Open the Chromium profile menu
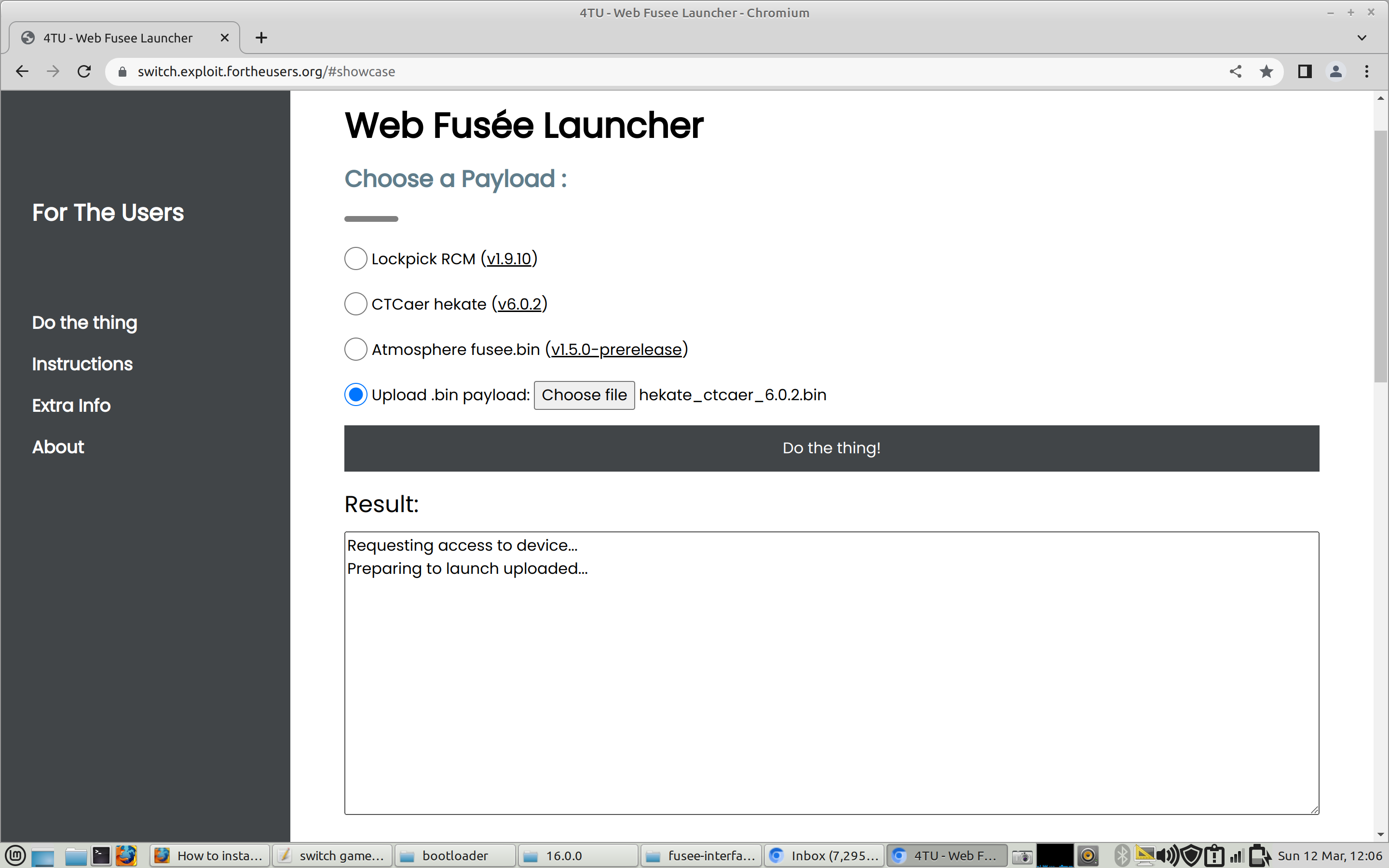1389x868 pixels. click(x=1335, y=71)
